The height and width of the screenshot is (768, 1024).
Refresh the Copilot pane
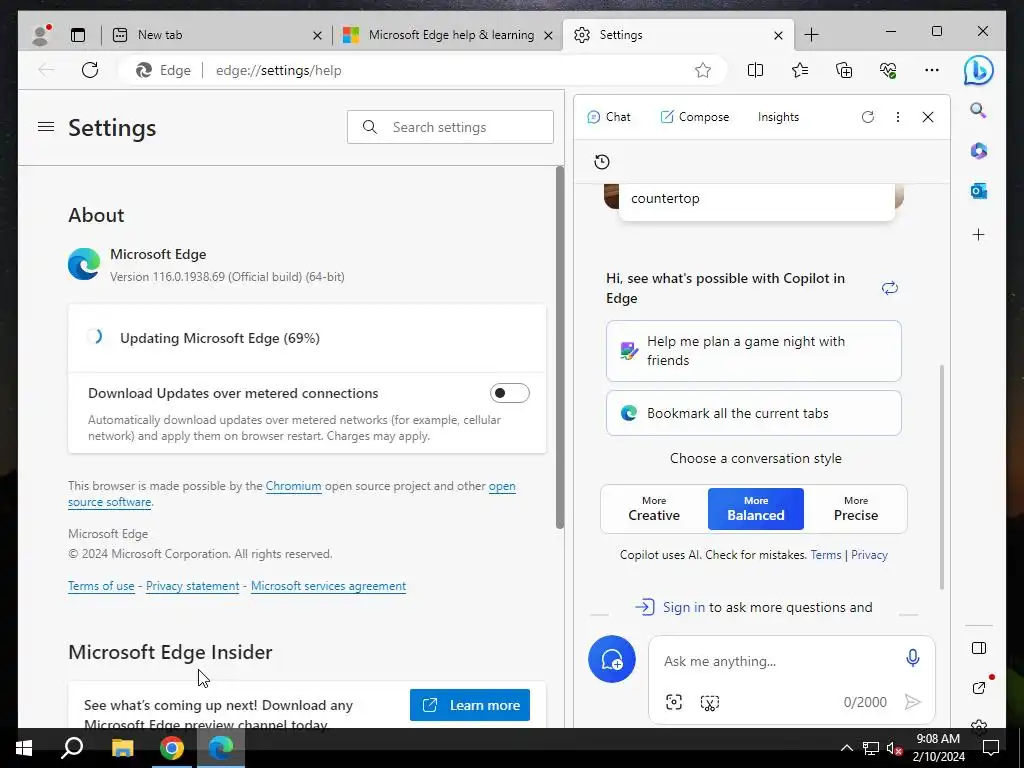click(867, 117)
